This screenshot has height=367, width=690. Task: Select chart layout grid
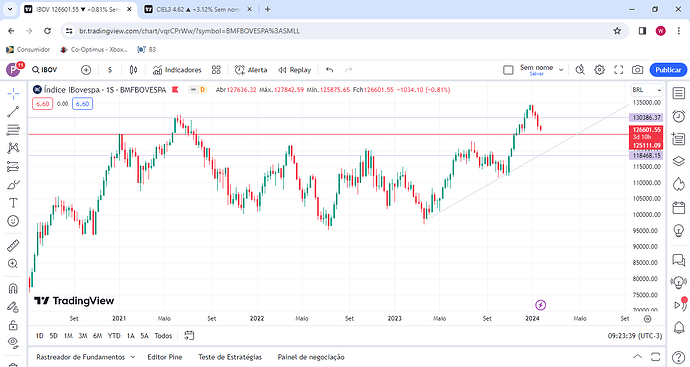coord(508,70)
